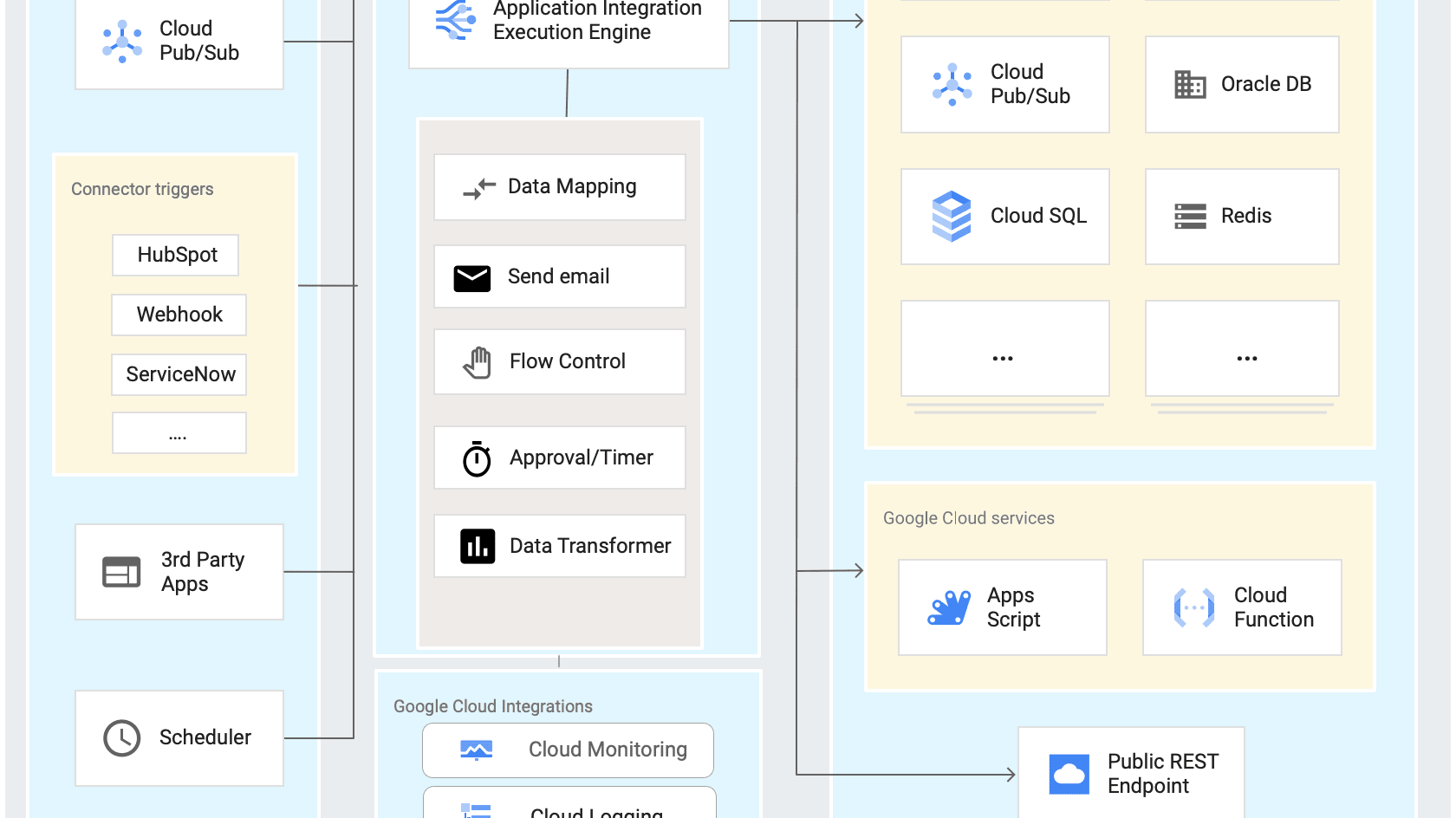Click the Flow Control label
The height and width of the screenshot is (818, 1456).
[x=568, y=361]
